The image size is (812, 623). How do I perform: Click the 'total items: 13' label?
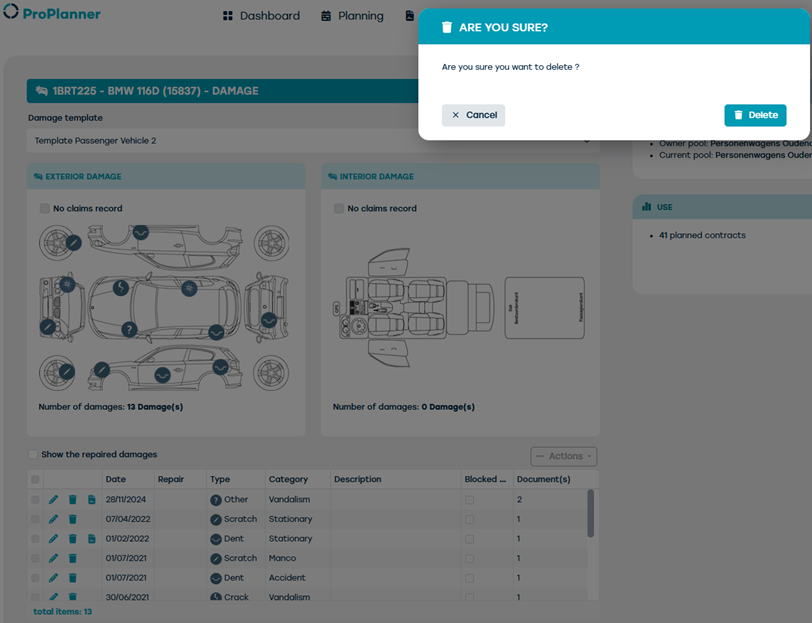click(x=63, y=612)
